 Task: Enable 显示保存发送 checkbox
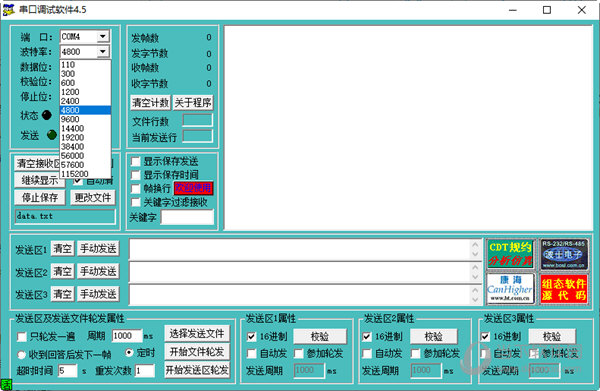135,161
